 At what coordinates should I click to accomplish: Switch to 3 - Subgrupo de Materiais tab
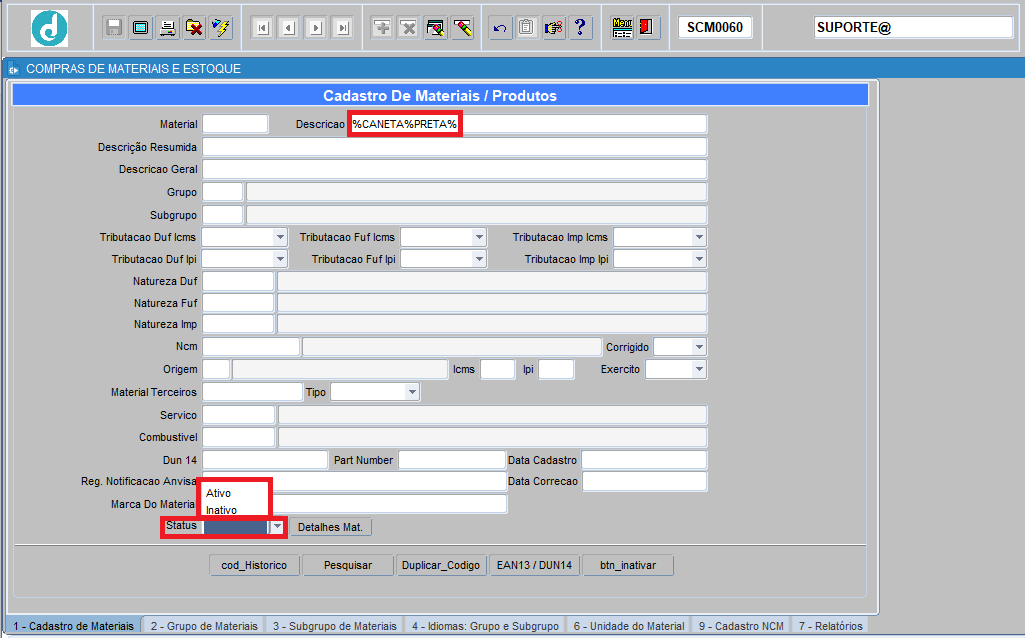pos(335,626)
